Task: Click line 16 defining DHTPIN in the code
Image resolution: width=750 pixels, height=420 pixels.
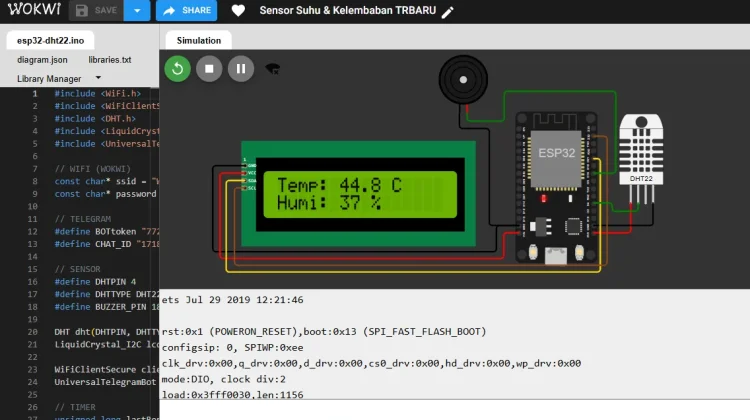Action: (x=95, y=282)
